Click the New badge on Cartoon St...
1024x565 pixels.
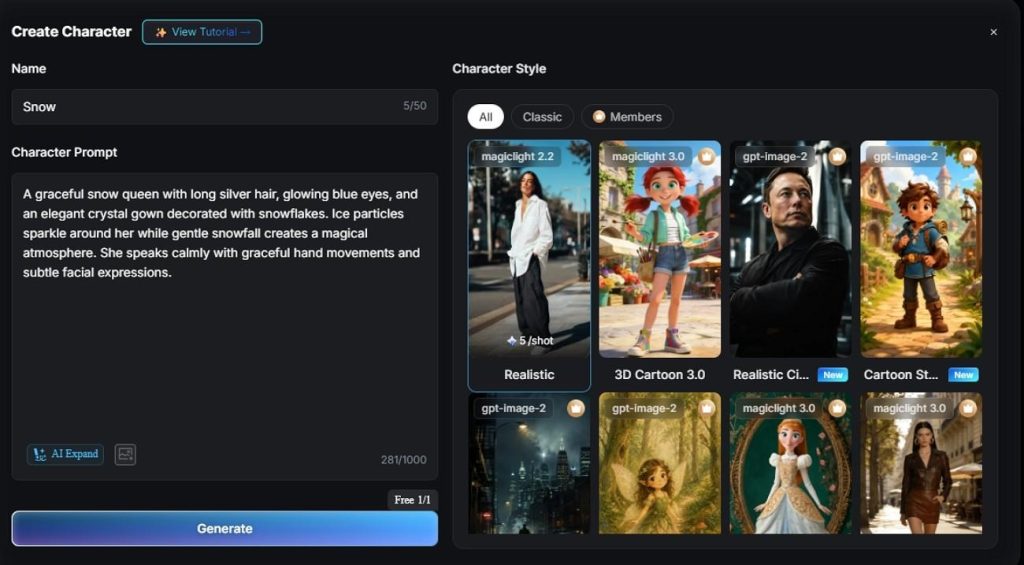[x=963, y=375]
